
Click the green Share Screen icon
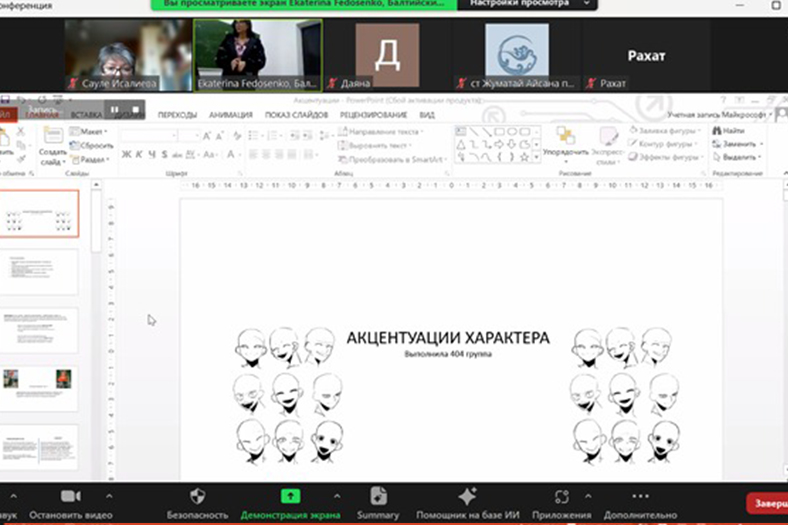(290, 497)
